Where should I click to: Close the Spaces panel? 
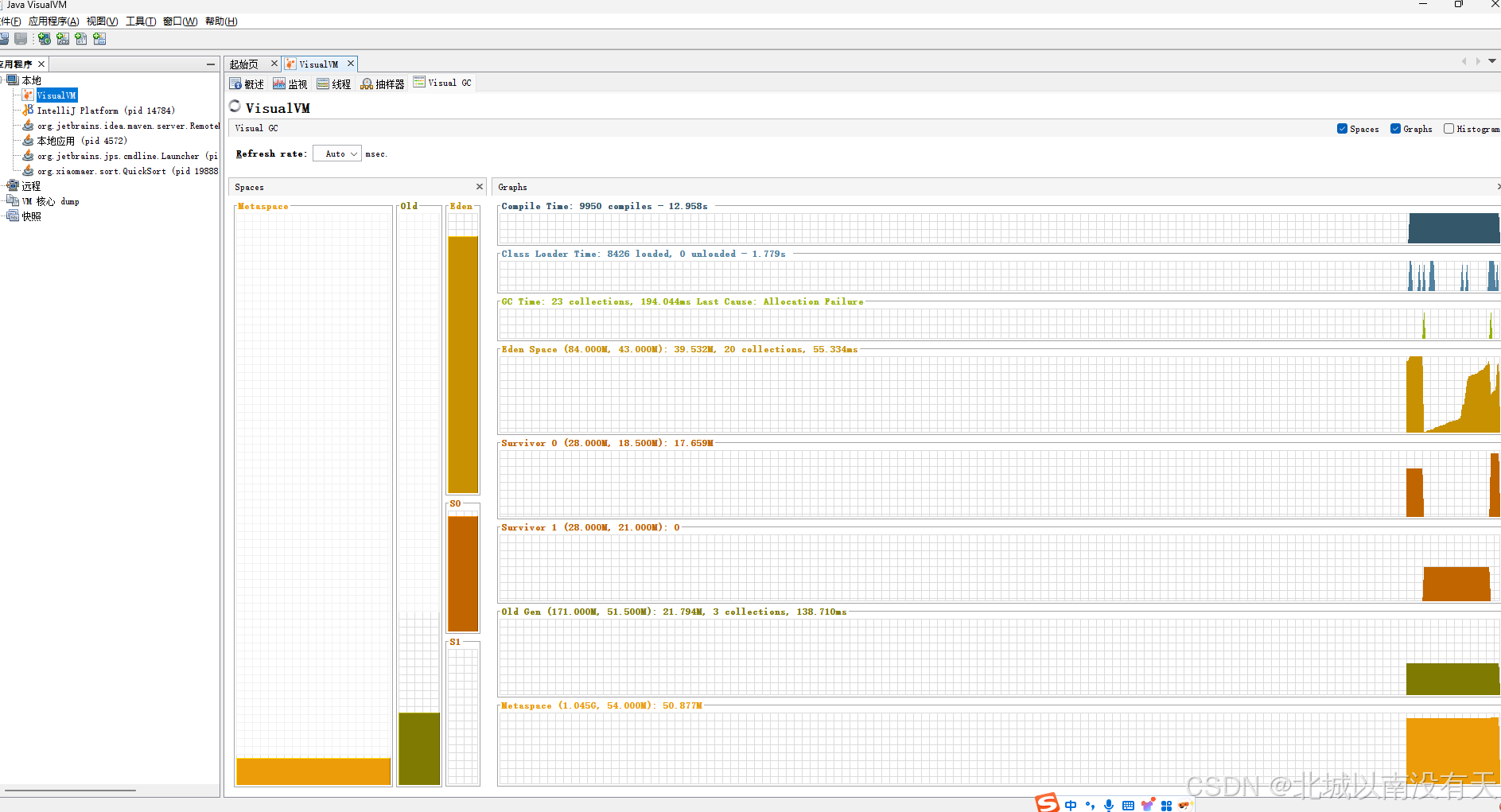480,186
